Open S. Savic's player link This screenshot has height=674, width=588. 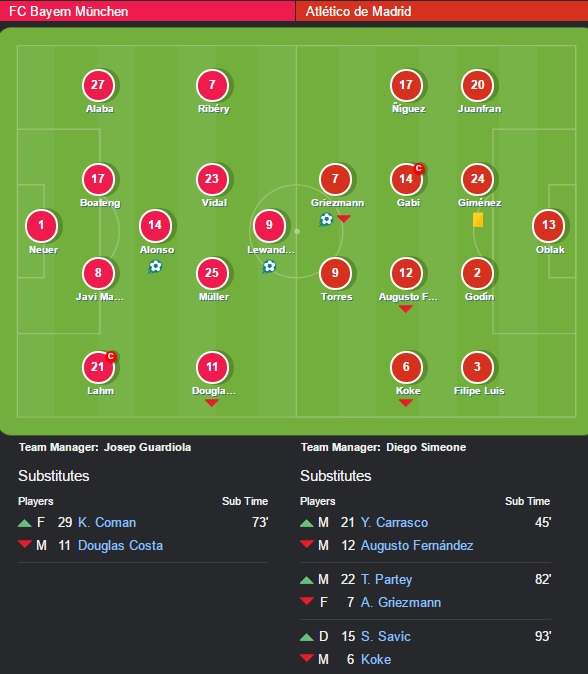[x=386, y=636]
